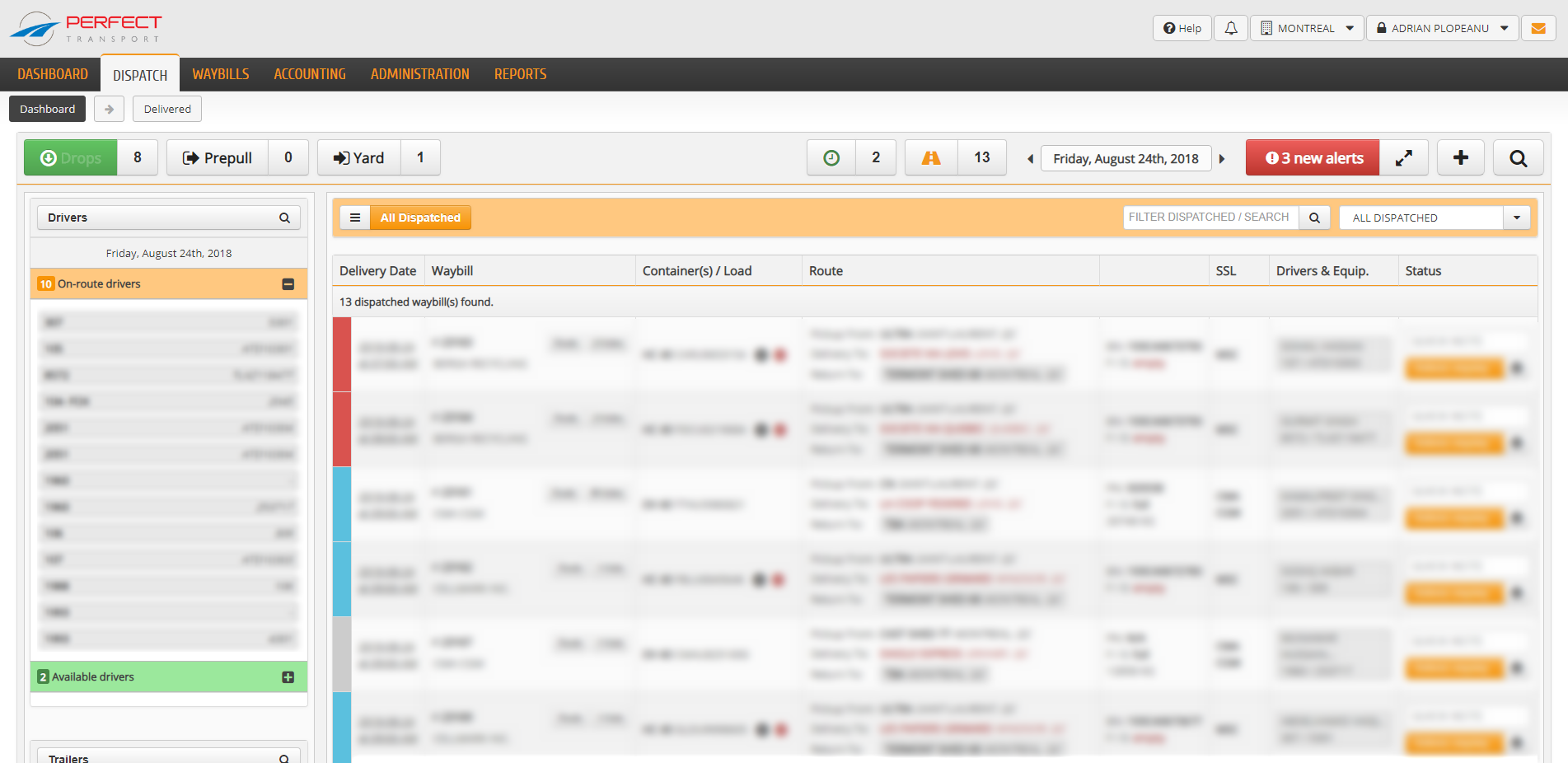Open the ACCOUNTING menu
This screenshot has width=1568, height=763.
[310, 73]
